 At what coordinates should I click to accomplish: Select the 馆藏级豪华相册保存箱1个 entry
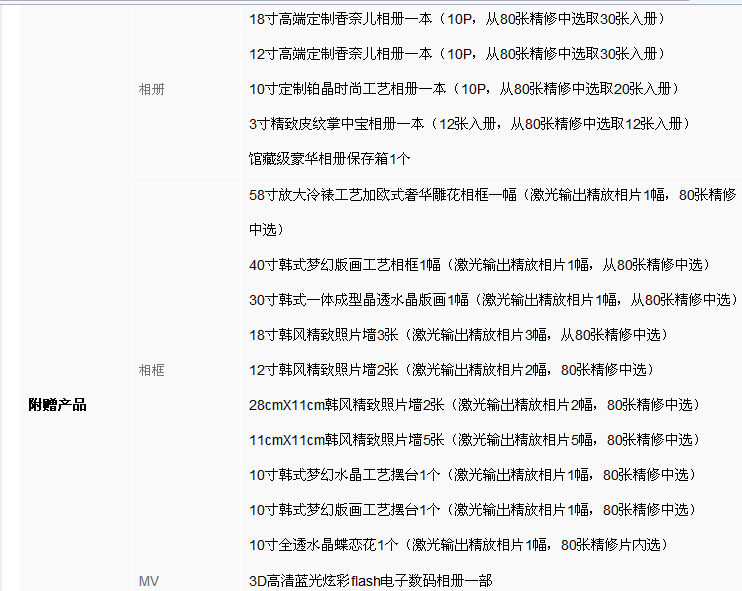click(329, 159)
